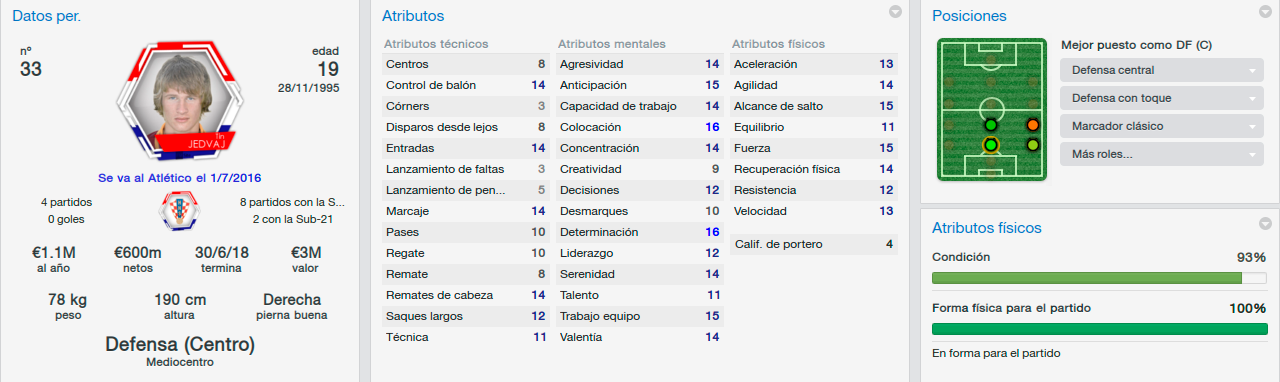
Task: Select the orange right-back position dot
Action: tap(1033, 125)
